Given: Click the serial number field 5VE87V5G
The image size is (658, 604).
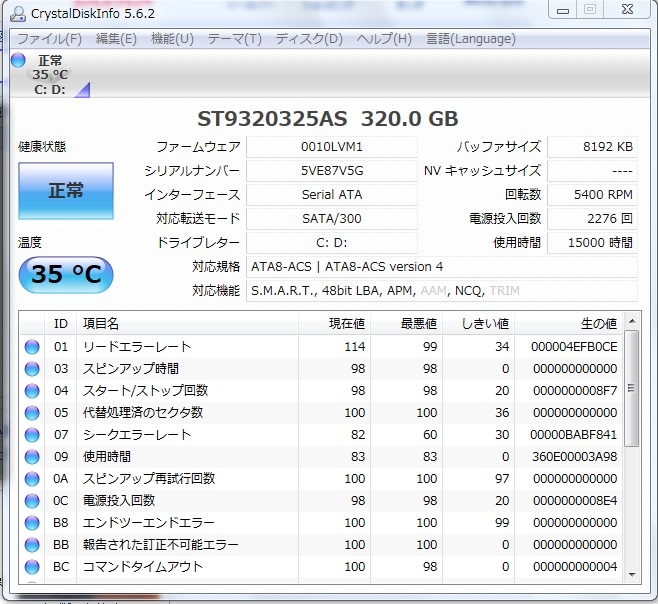Looking at the screenshot, I should pos(331,170).
